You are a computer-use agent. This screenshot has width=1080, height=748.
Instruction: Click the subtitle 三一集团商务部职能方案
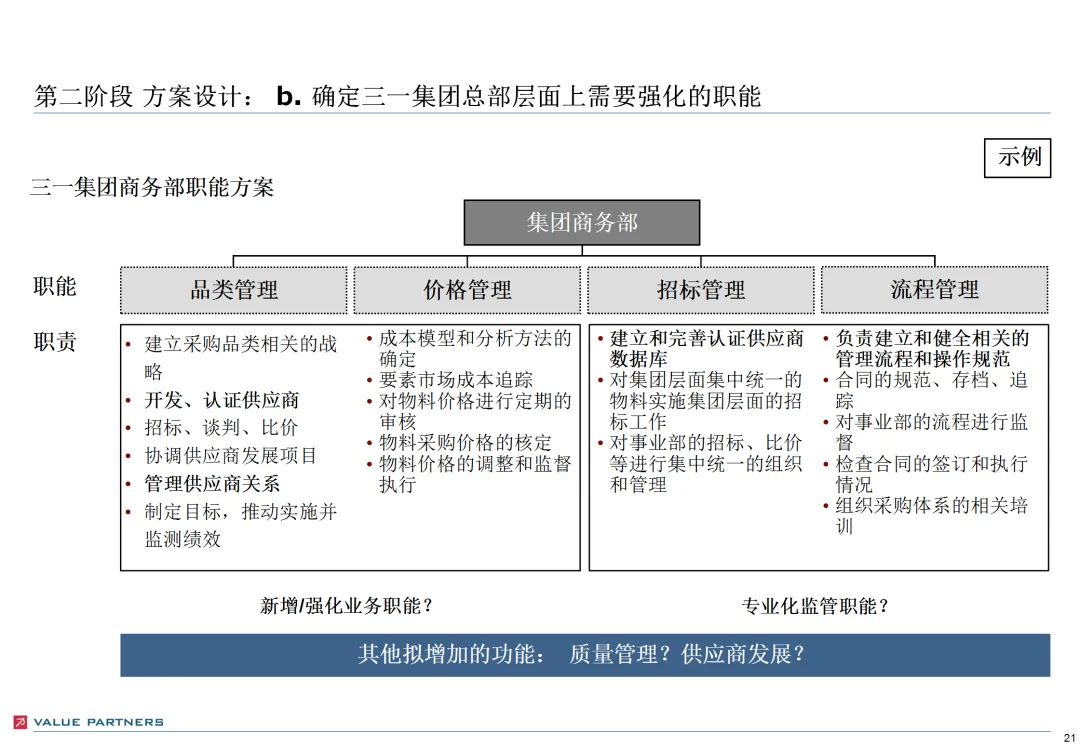152,187
